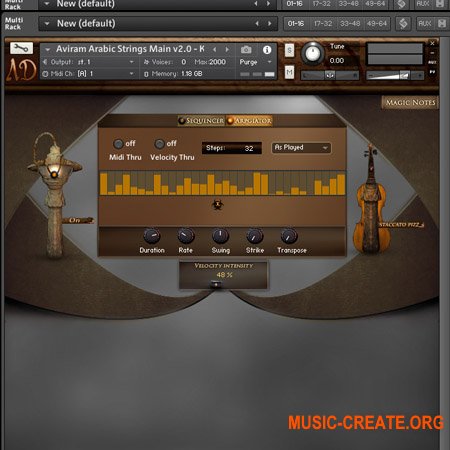Open the Midi Ch [A] 1 dropdown
This screenshot has height=450, width=450.
point(89,74)
